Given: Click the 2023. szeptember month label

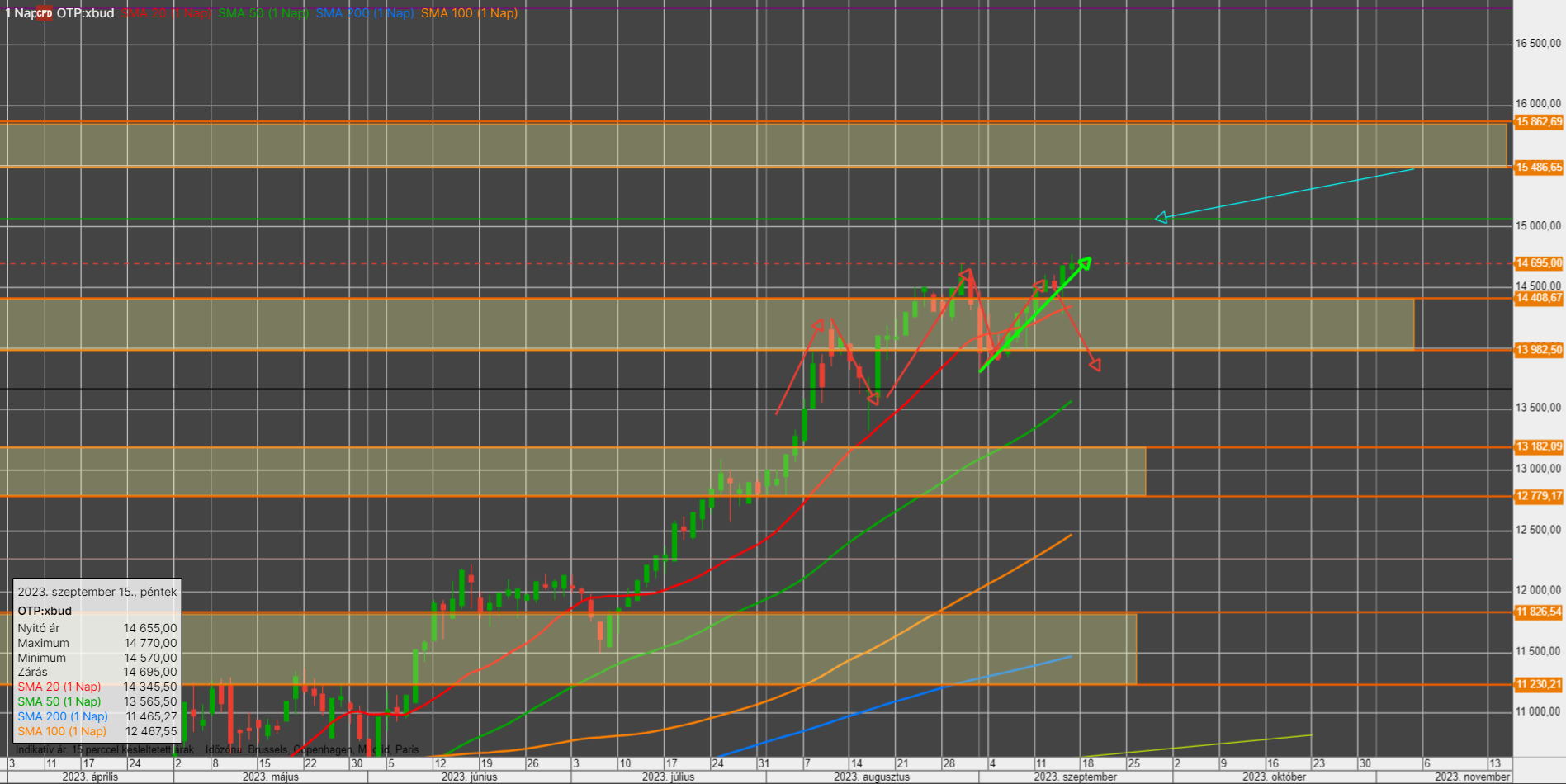Looking at the screenshot, I should point(1075,777).
